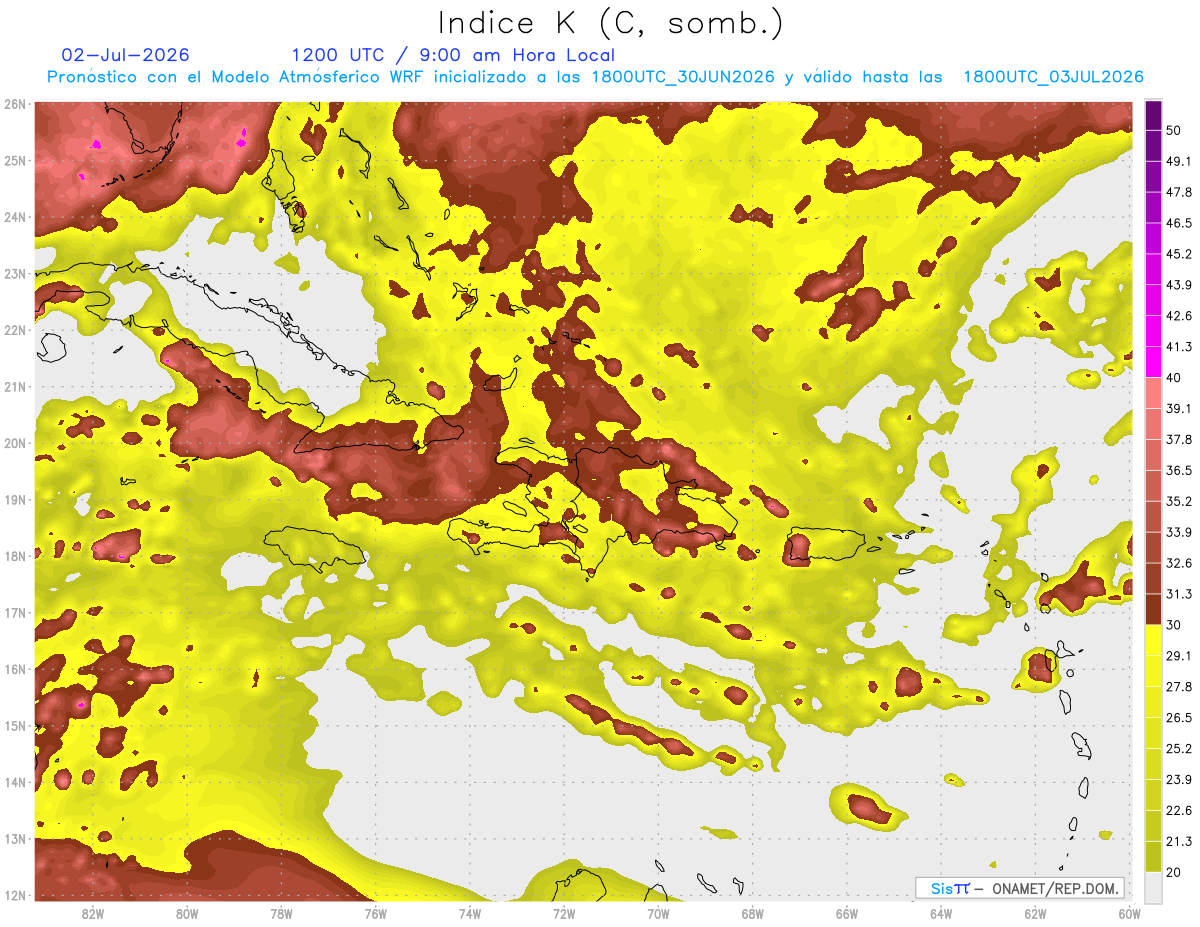Viewport: 1200px width, 927px height.
Task: Click the colorbar label '43.9'
Action: (1178, 285)
